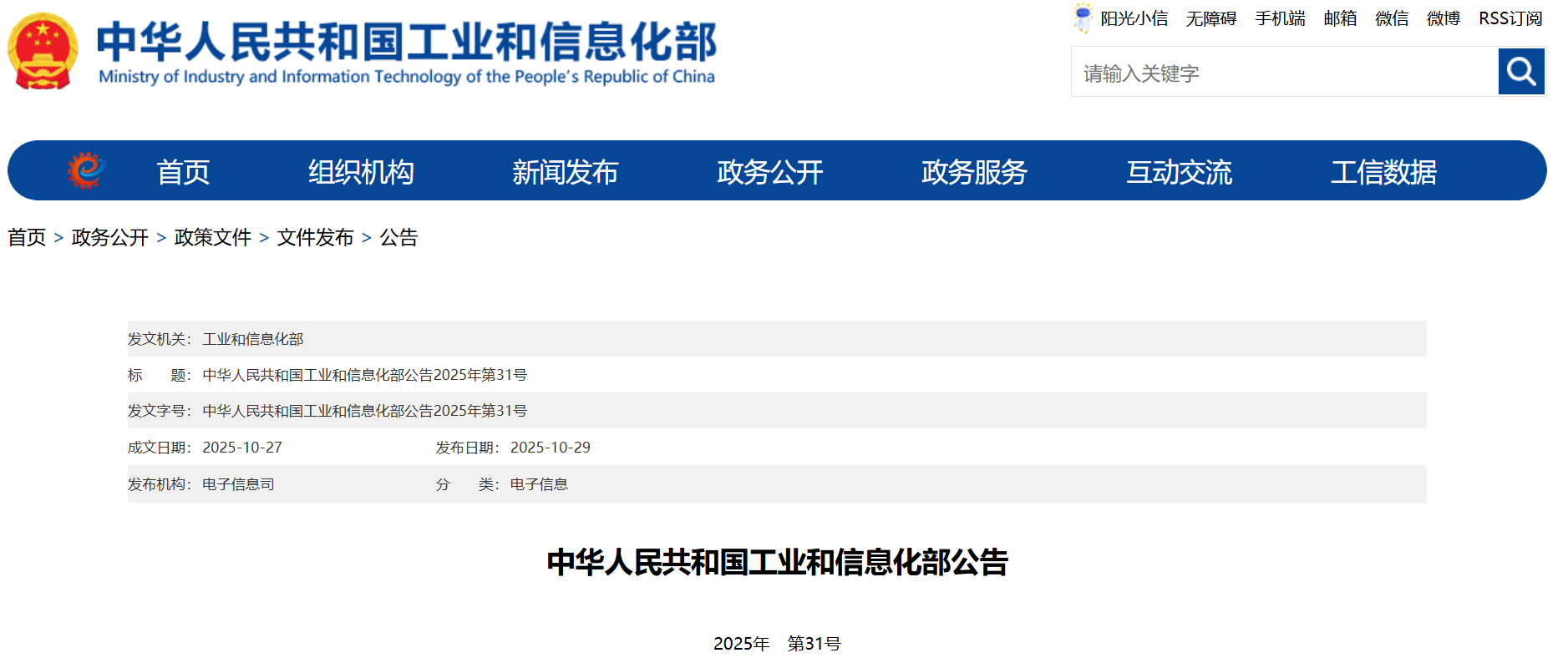Viewport: 1568px width, 668px height.
Task: Open the 互动交流 navigation item
Action: 1179,172
